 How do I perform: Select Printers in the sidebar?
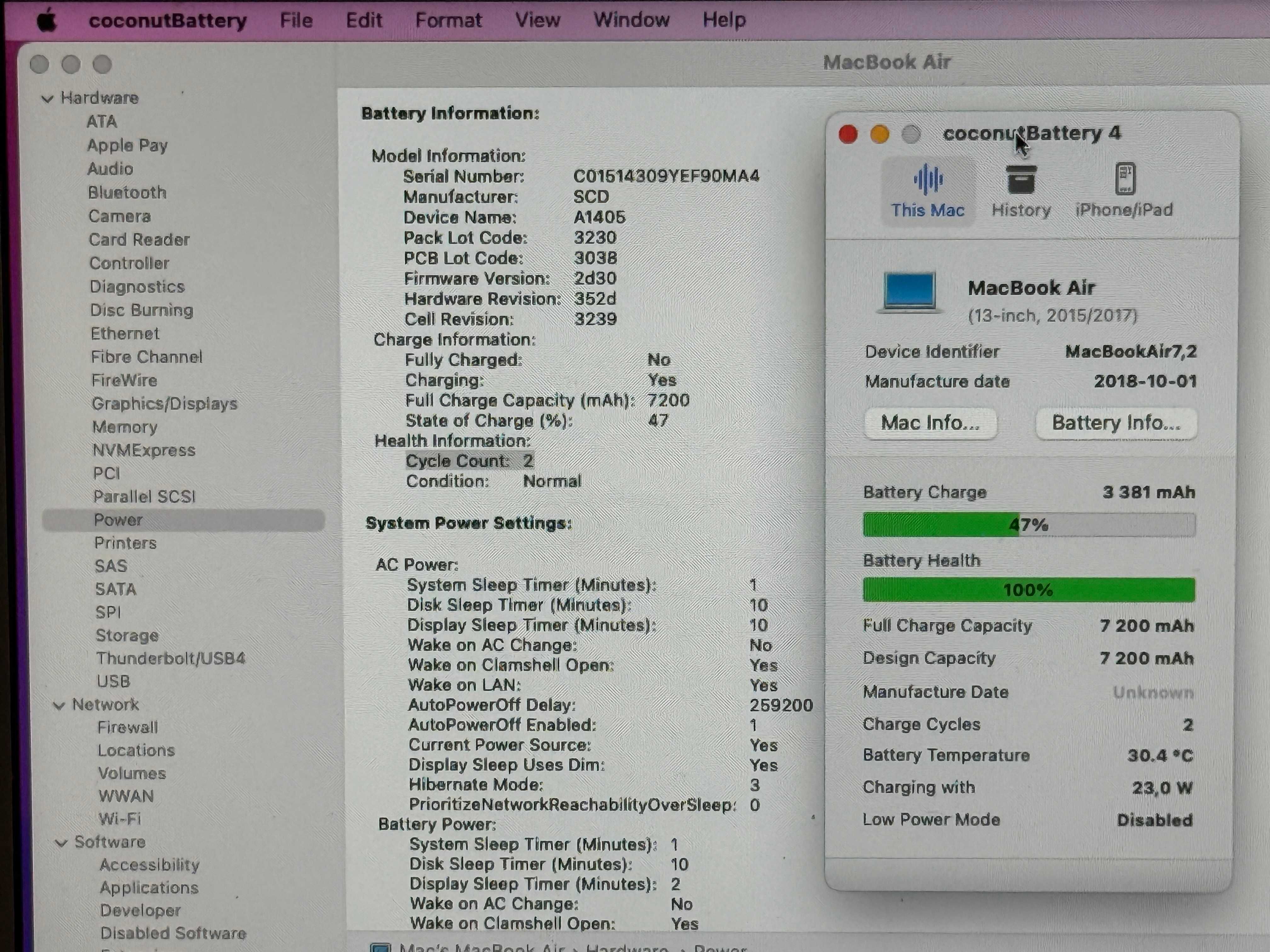125,543
